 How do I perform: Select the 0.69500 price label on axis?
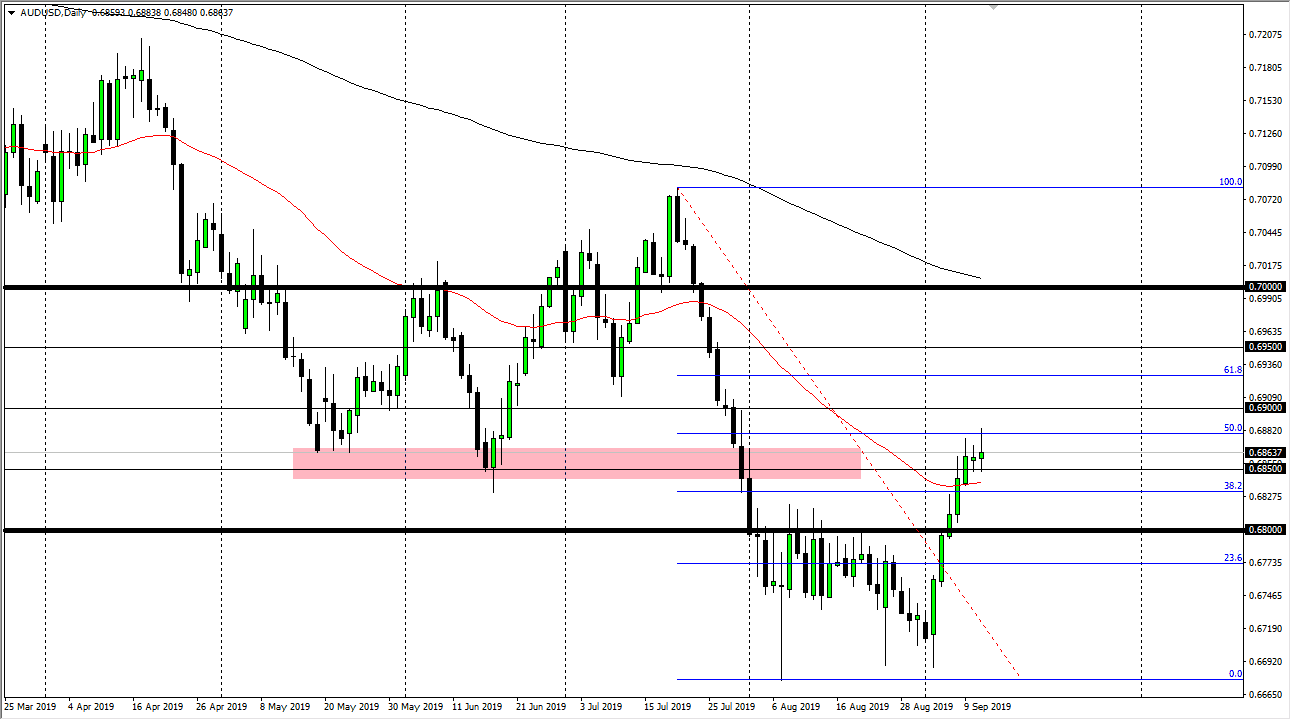[x=1265, y=347]
